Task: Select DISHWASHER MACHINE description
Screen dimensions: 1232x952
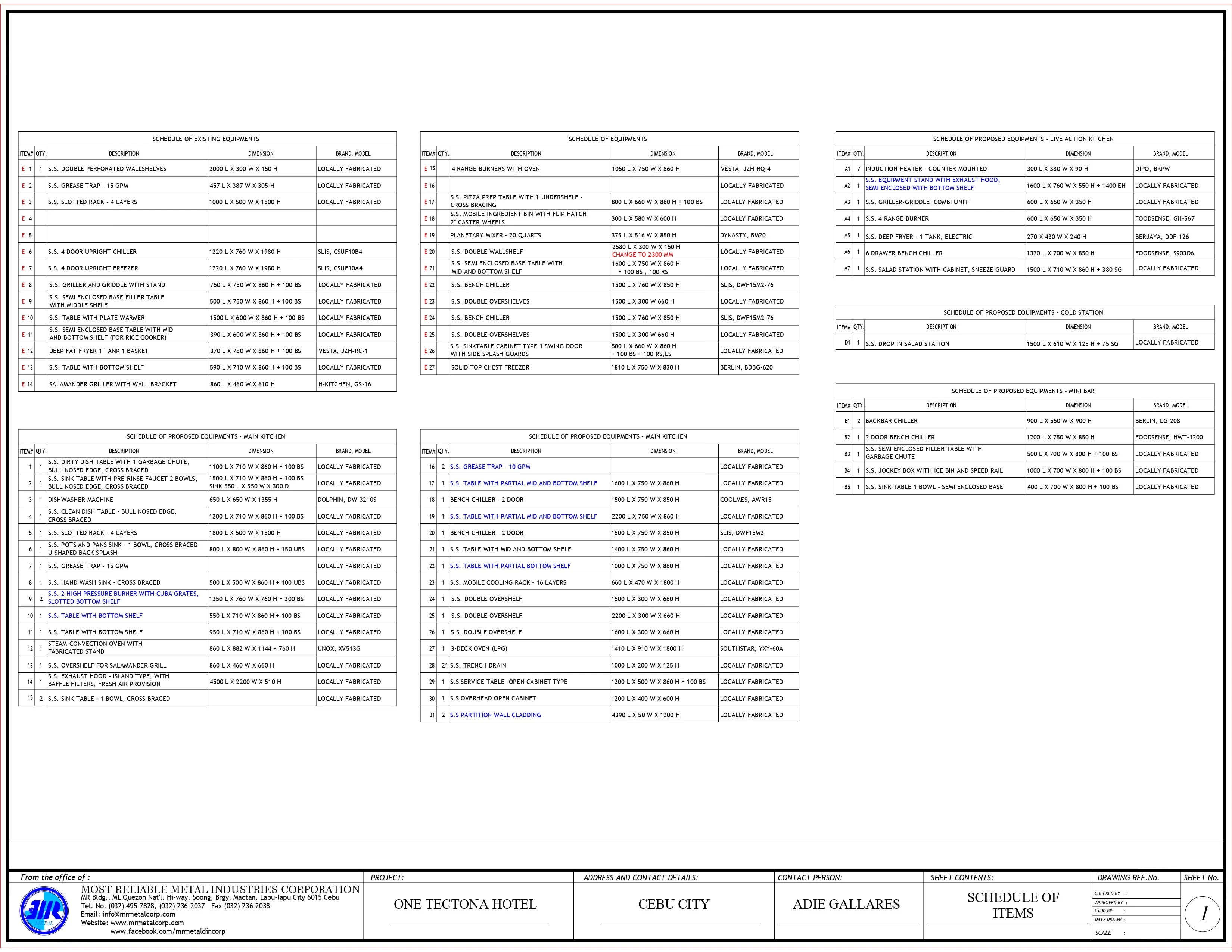Action: 81,500
